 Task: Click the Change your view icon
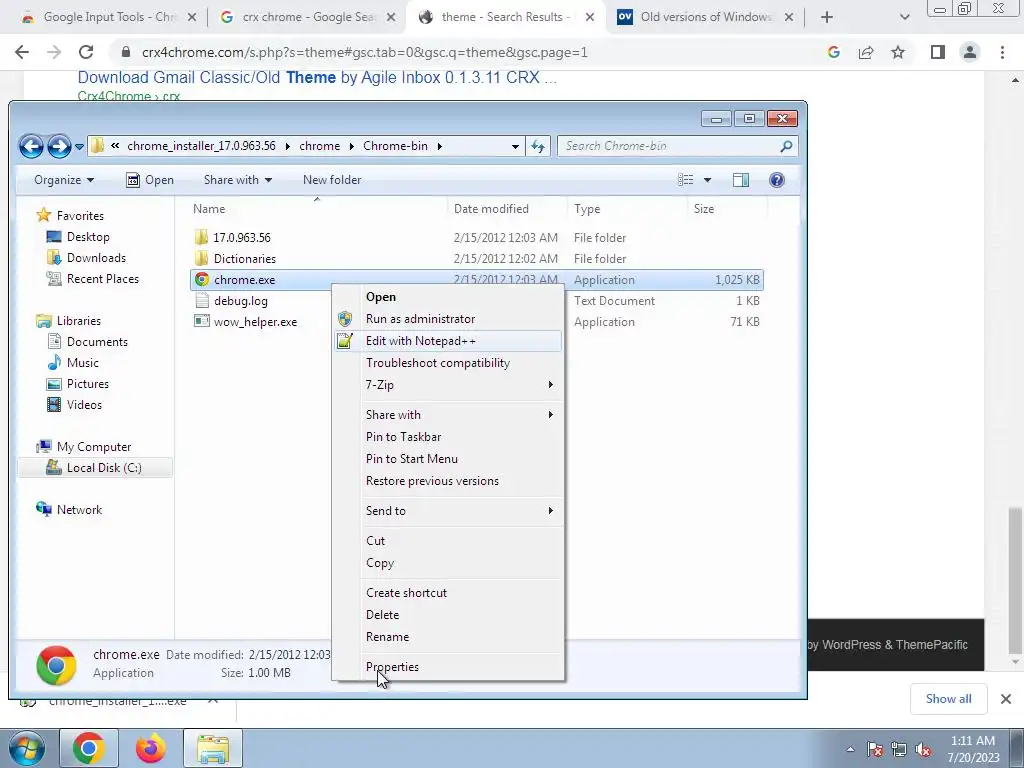tap(685, 180)
